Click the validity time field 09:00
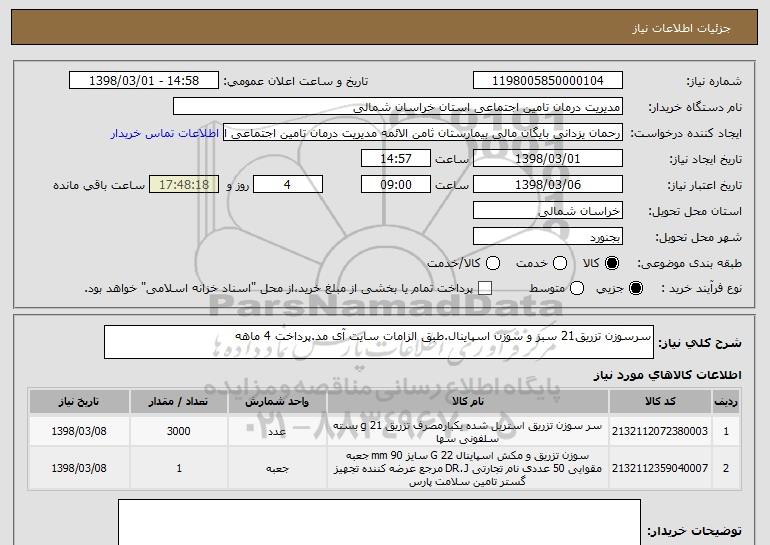Image resolution: width=770 pixels, height=545 pixels. tap(396, 185)
